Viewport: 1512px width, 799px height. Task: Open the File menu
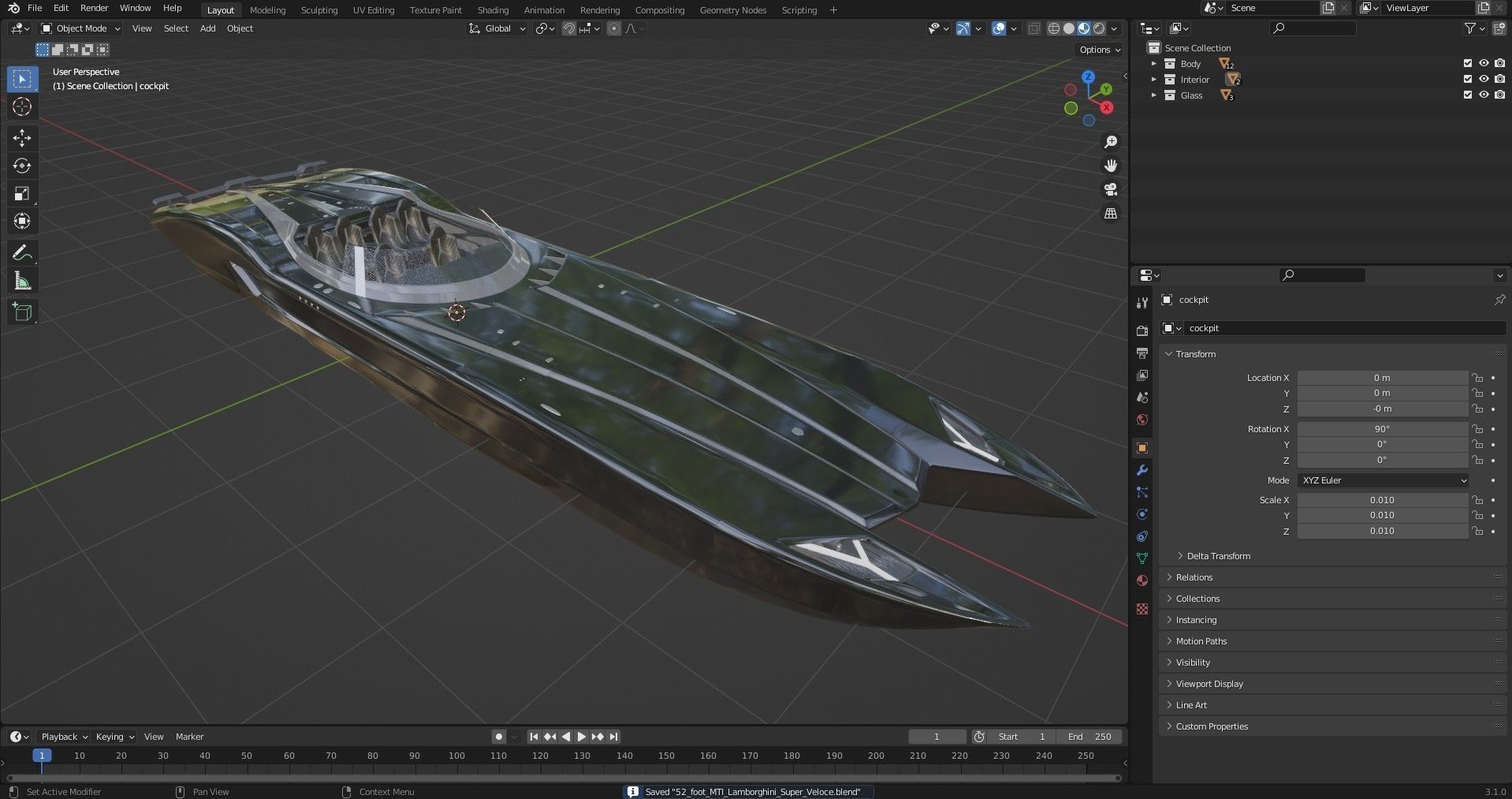click(35, 8)
